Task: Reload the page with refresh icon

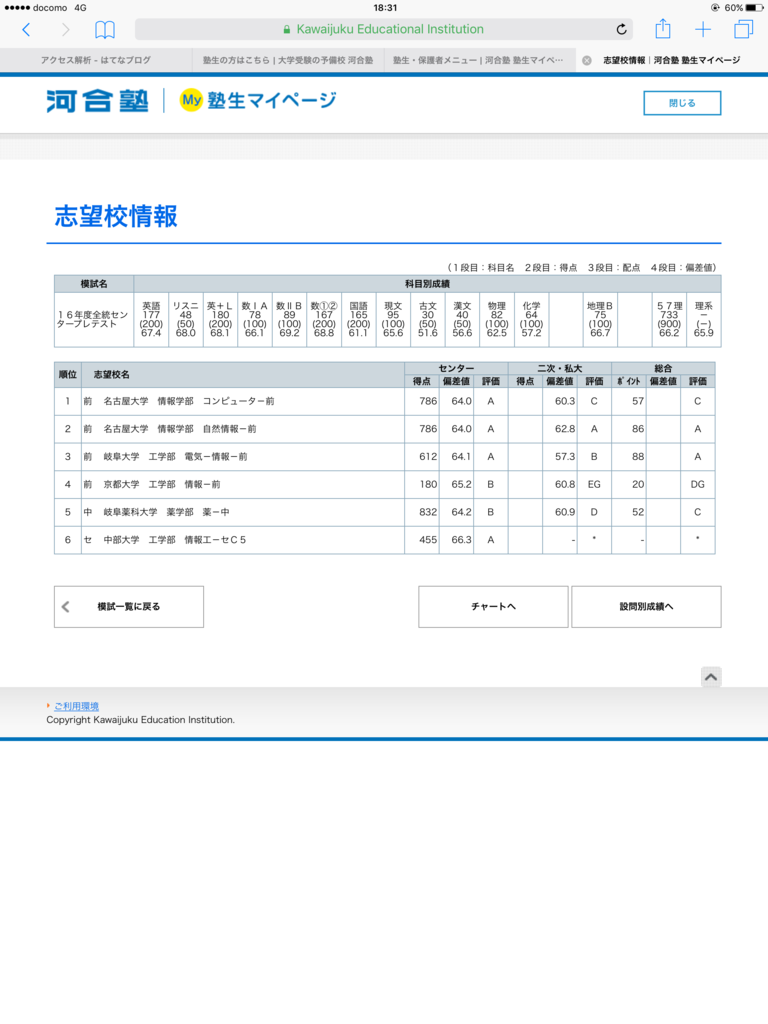Action: [622, 29]
